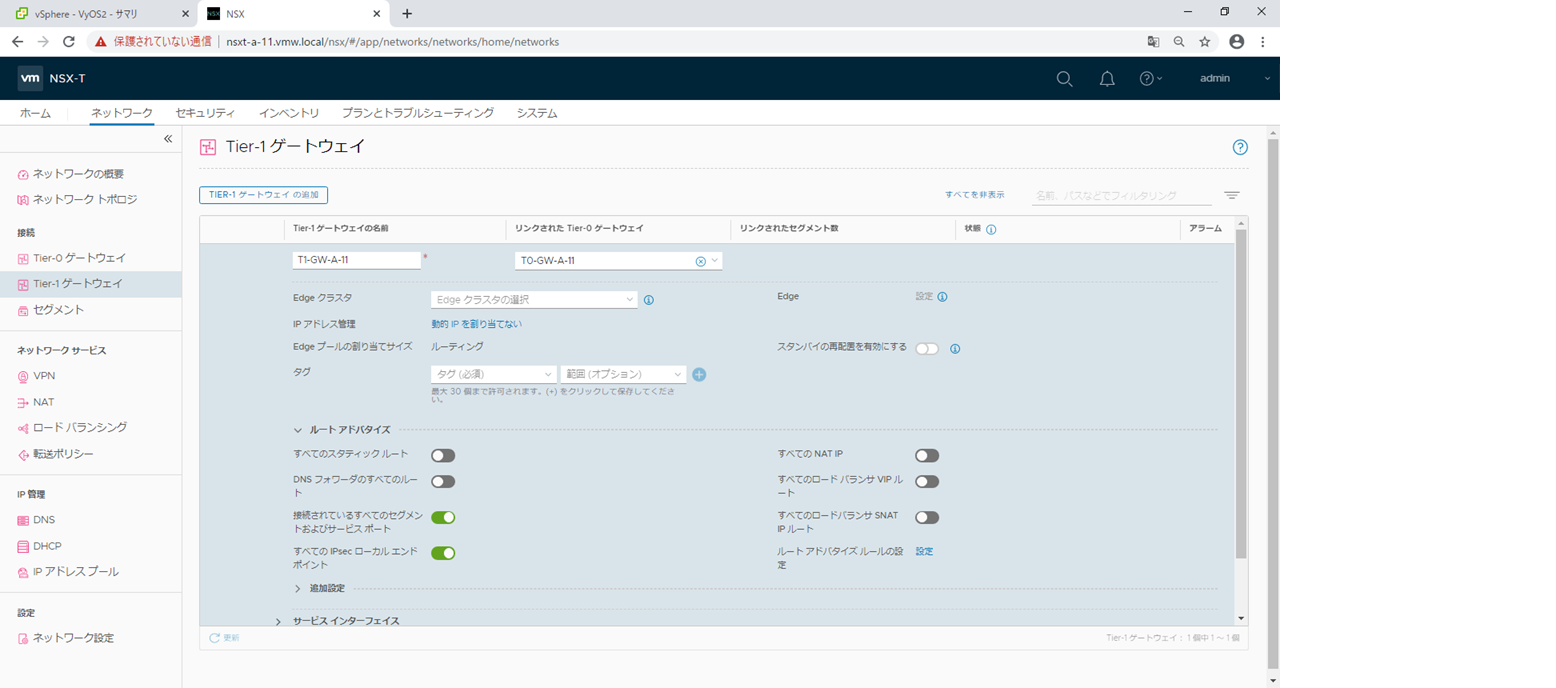This screenshot has height=688, width=1556.
Task: Open Chrome zoom icon in address bar
Action: click(1179, 42)
